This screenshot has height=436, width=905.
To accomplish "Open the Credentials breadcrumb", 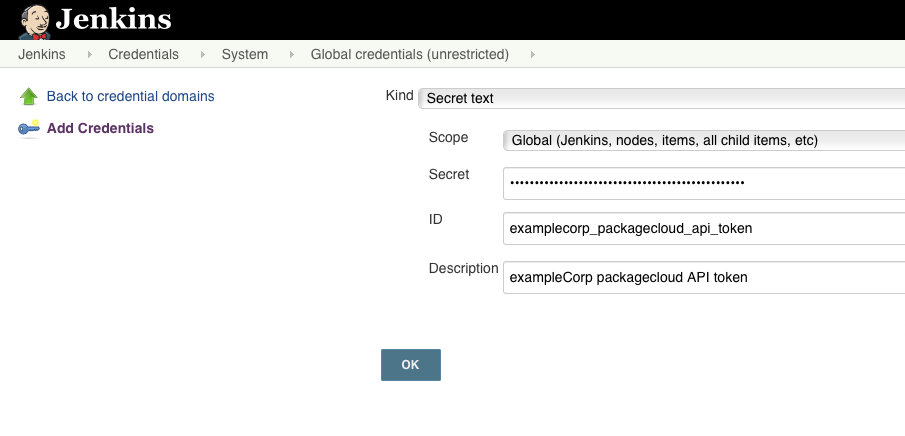I will coord(144,54).
